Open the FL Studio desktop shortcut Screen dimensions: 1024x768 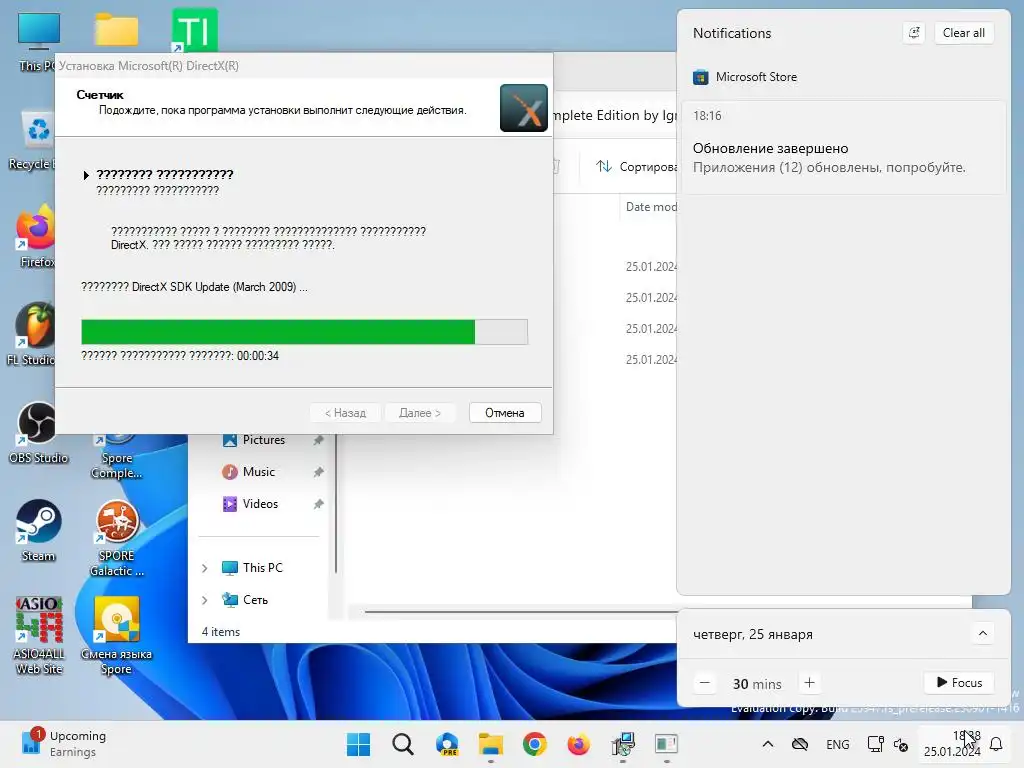click(31, 334)
